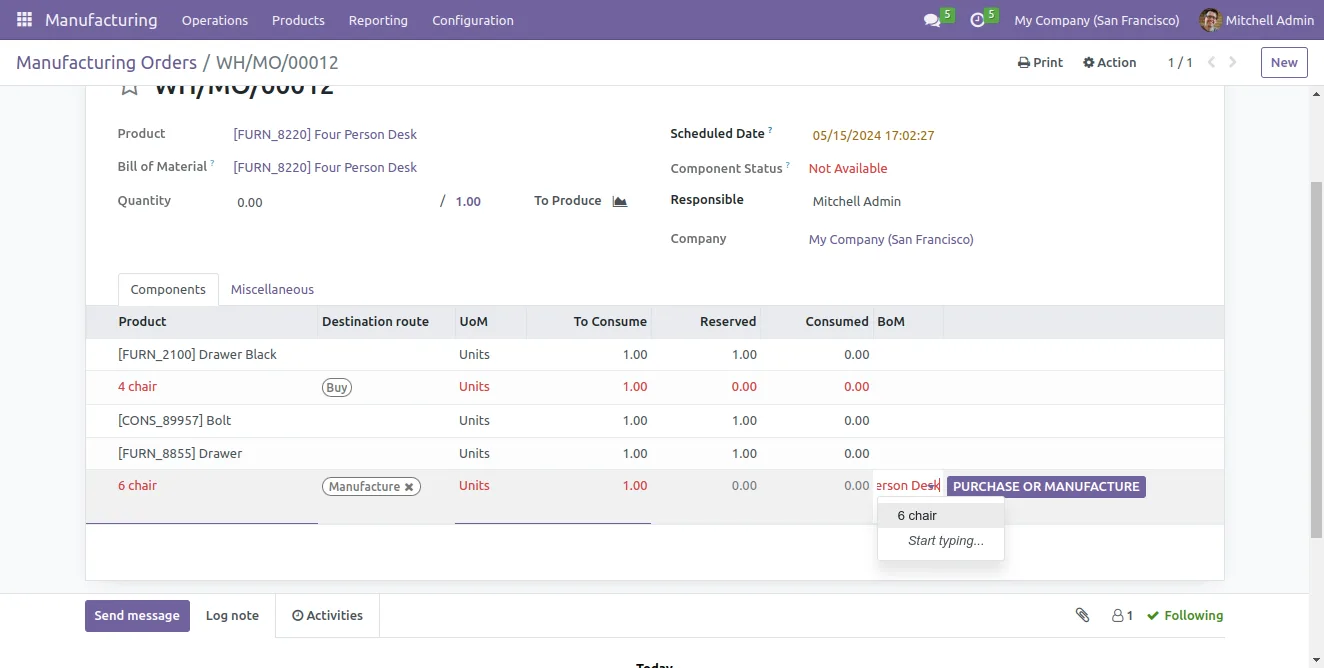Click the page vertical scrollbar
Viewport: 1324px width, 668px height.
tap(1316, 360)
